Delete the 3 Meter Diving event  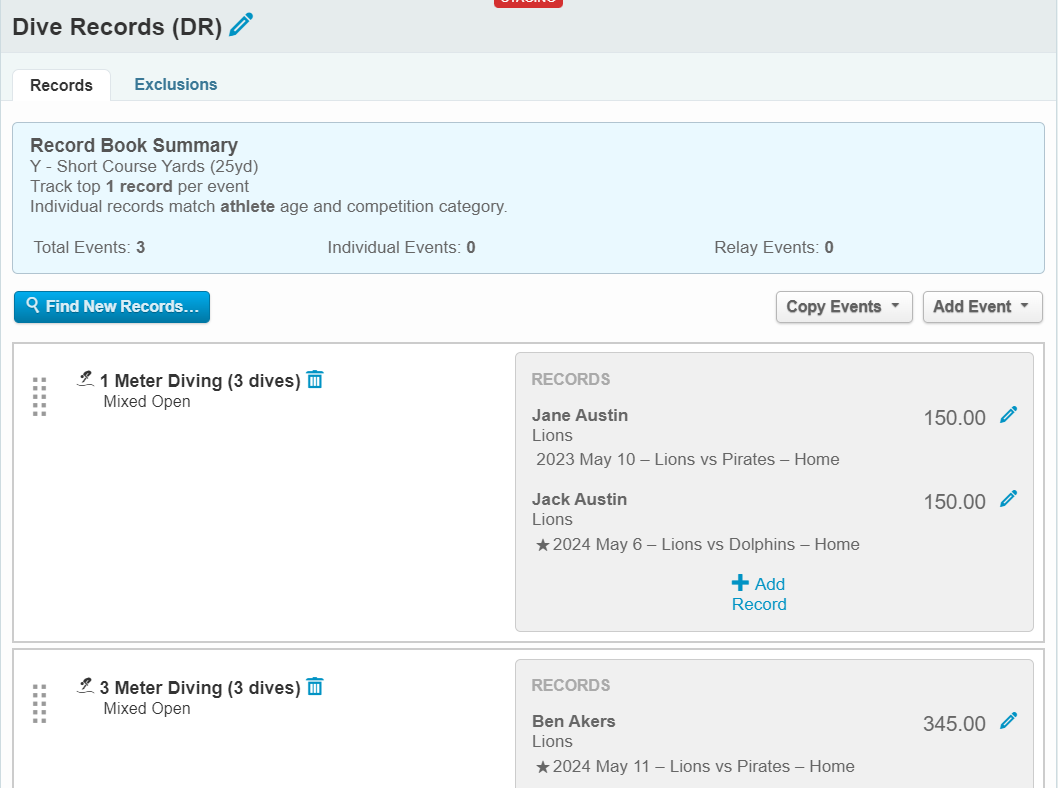coord(315,687)
